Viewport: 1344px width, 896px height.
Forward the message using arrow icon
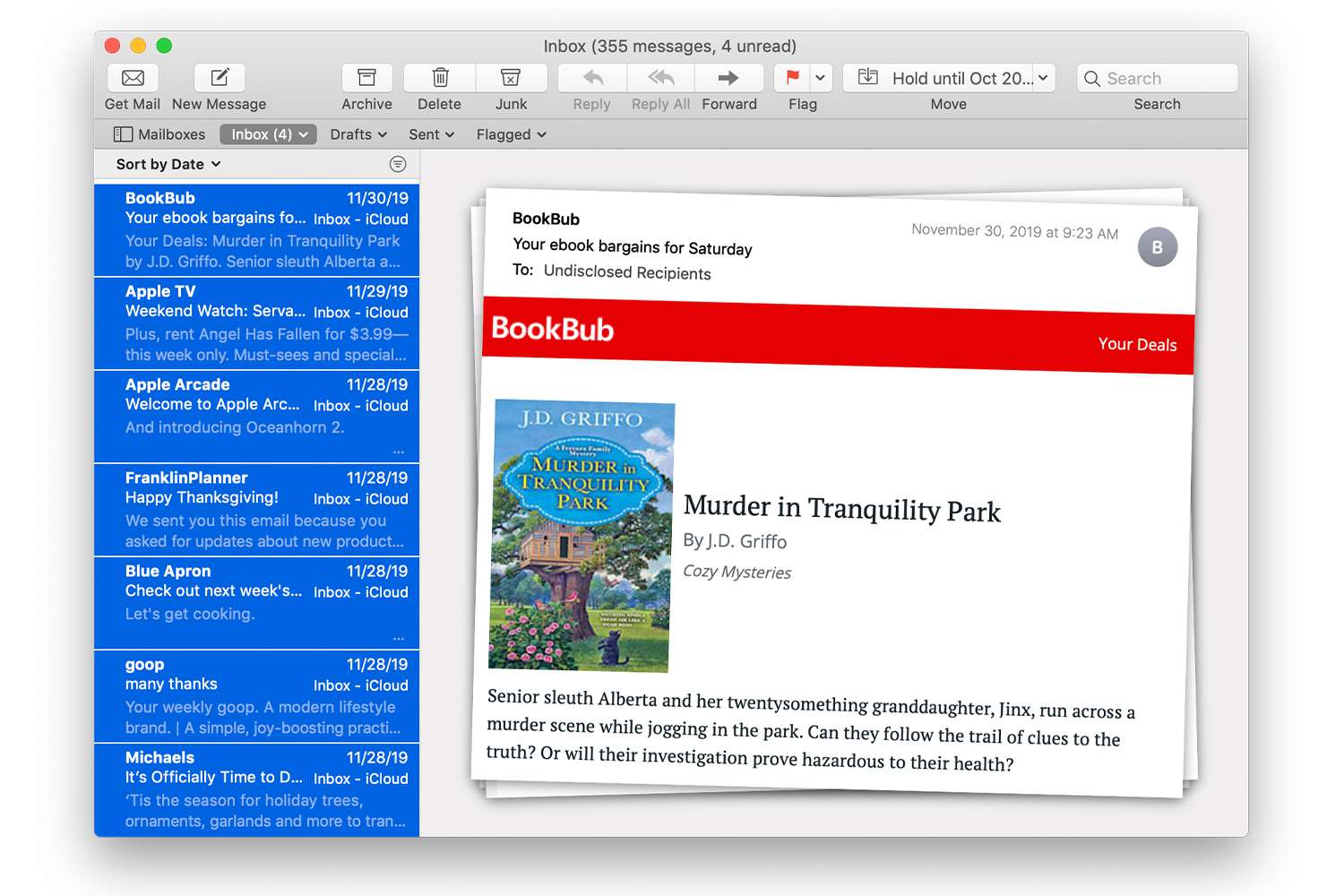tap(729, 78)
